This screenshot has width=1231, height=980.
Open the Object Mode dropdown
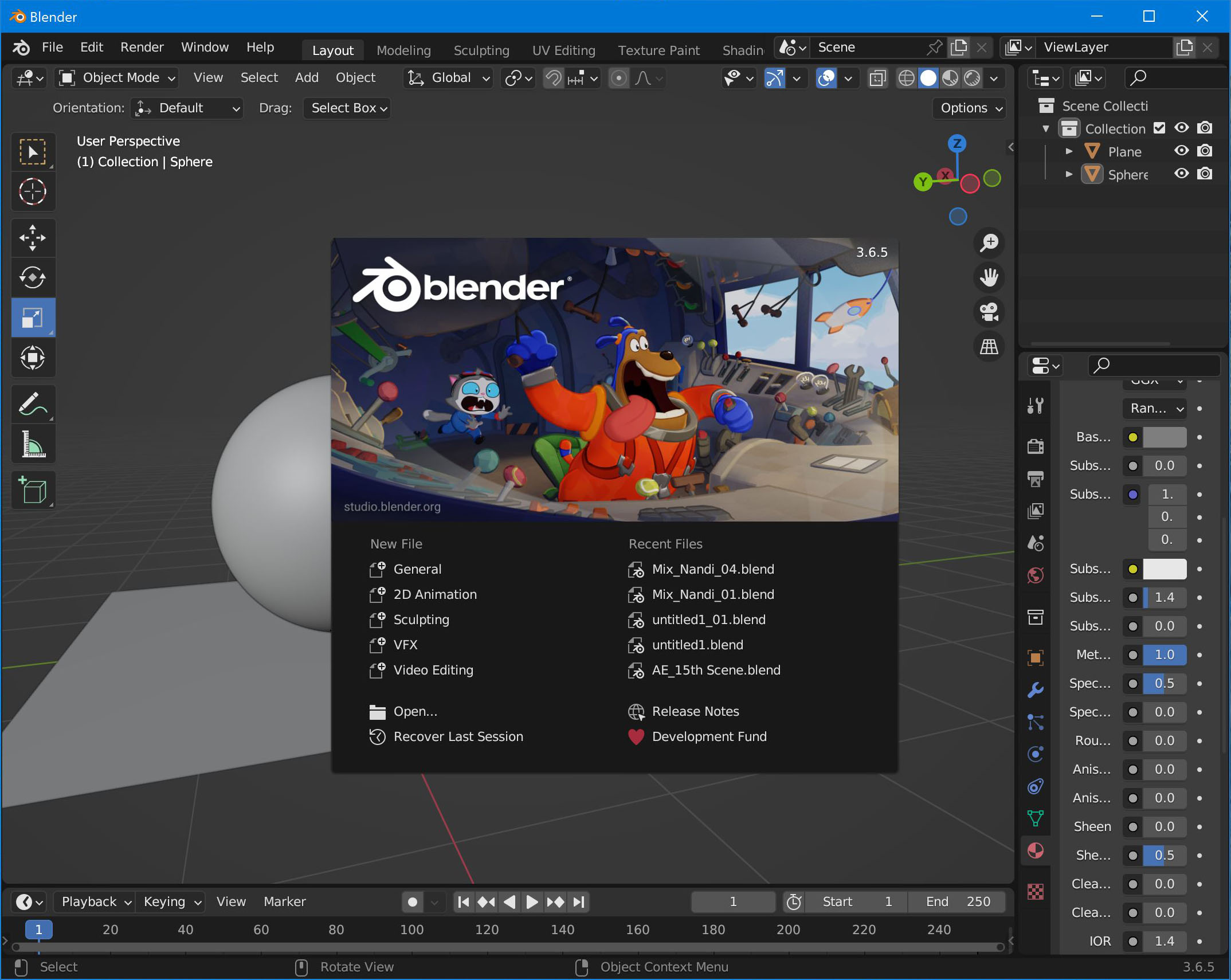click(x=117, y=78)
